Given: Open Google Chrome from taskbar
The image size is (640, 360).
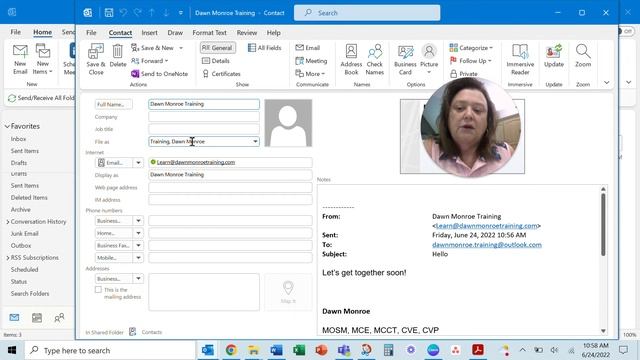Looking at the screenshot, I should 231,350.
